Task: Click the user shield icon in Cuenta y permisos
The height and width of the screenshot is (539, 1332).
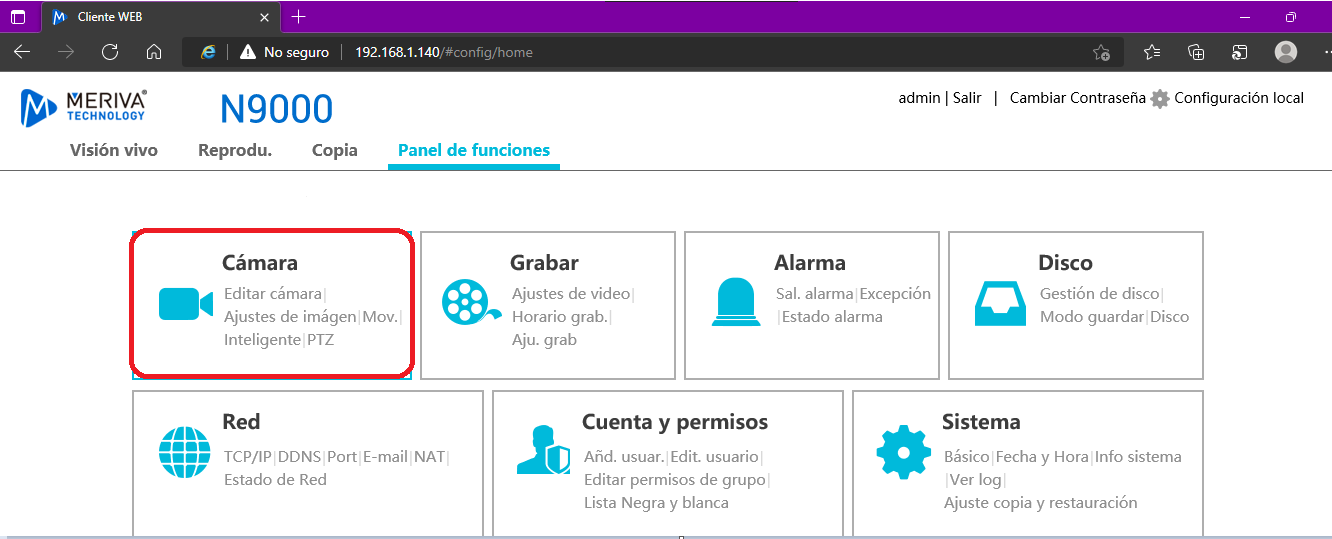Action: (543, 451)
